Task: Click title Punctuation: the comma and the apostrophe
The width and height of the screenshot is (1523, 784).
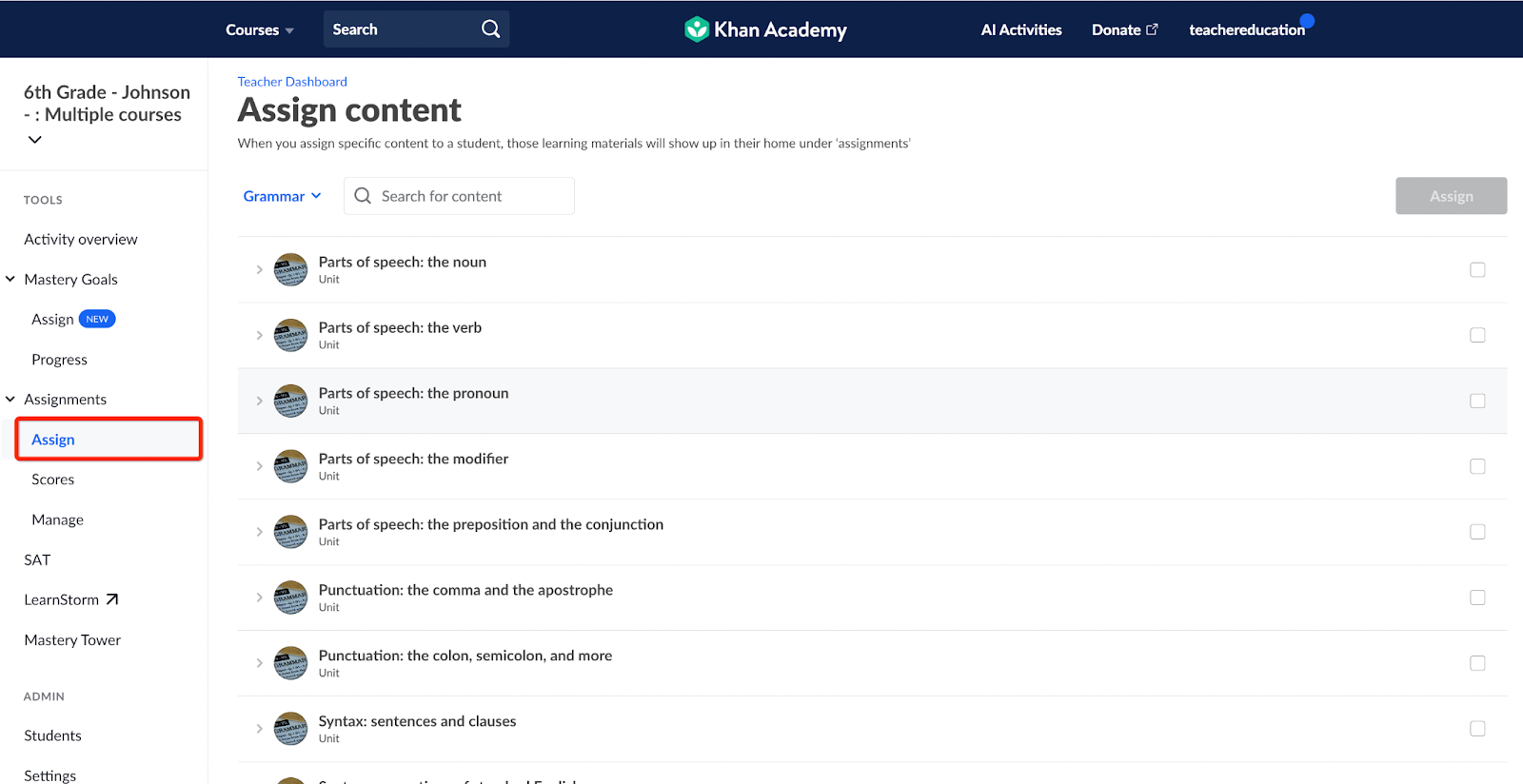Action: tap(465, 590)
